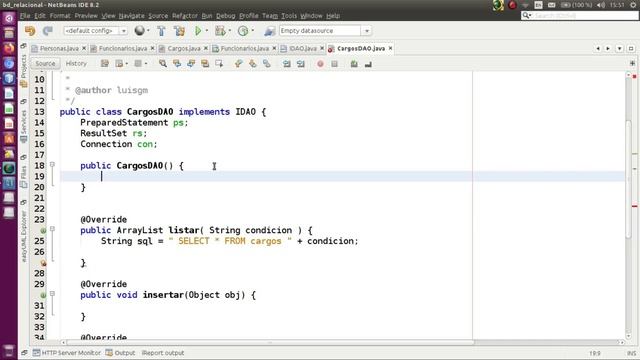
Task: Click the Uncomment editor toolbar icon
Action: point(368,64)
